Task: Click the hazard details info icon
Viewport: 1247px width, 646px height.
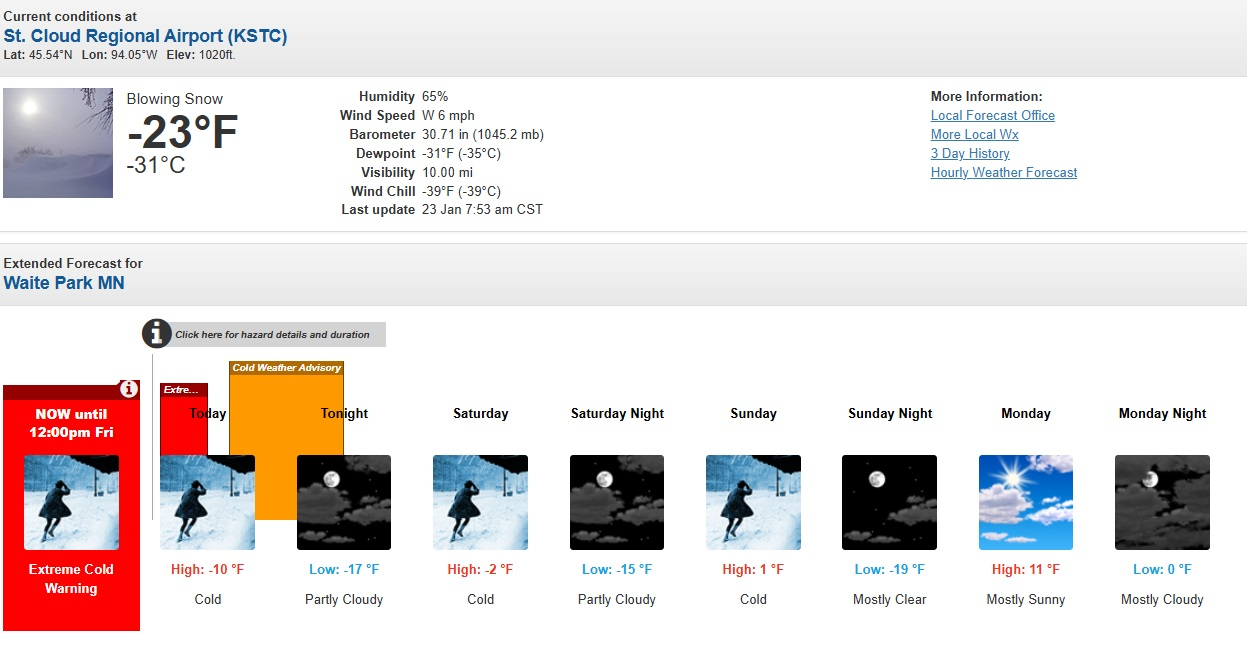Action: tap(156, 334)
